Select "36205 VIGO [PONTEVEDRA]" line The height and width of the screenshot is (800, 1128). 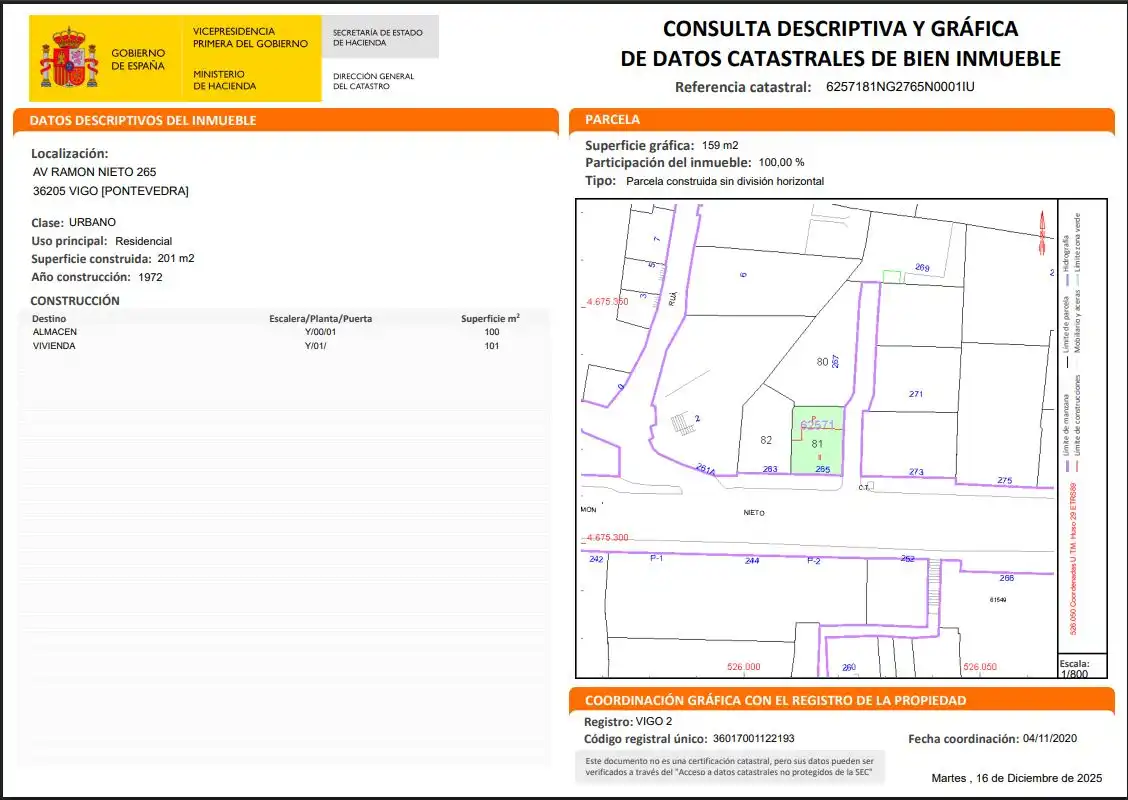[x=111, y=191]
